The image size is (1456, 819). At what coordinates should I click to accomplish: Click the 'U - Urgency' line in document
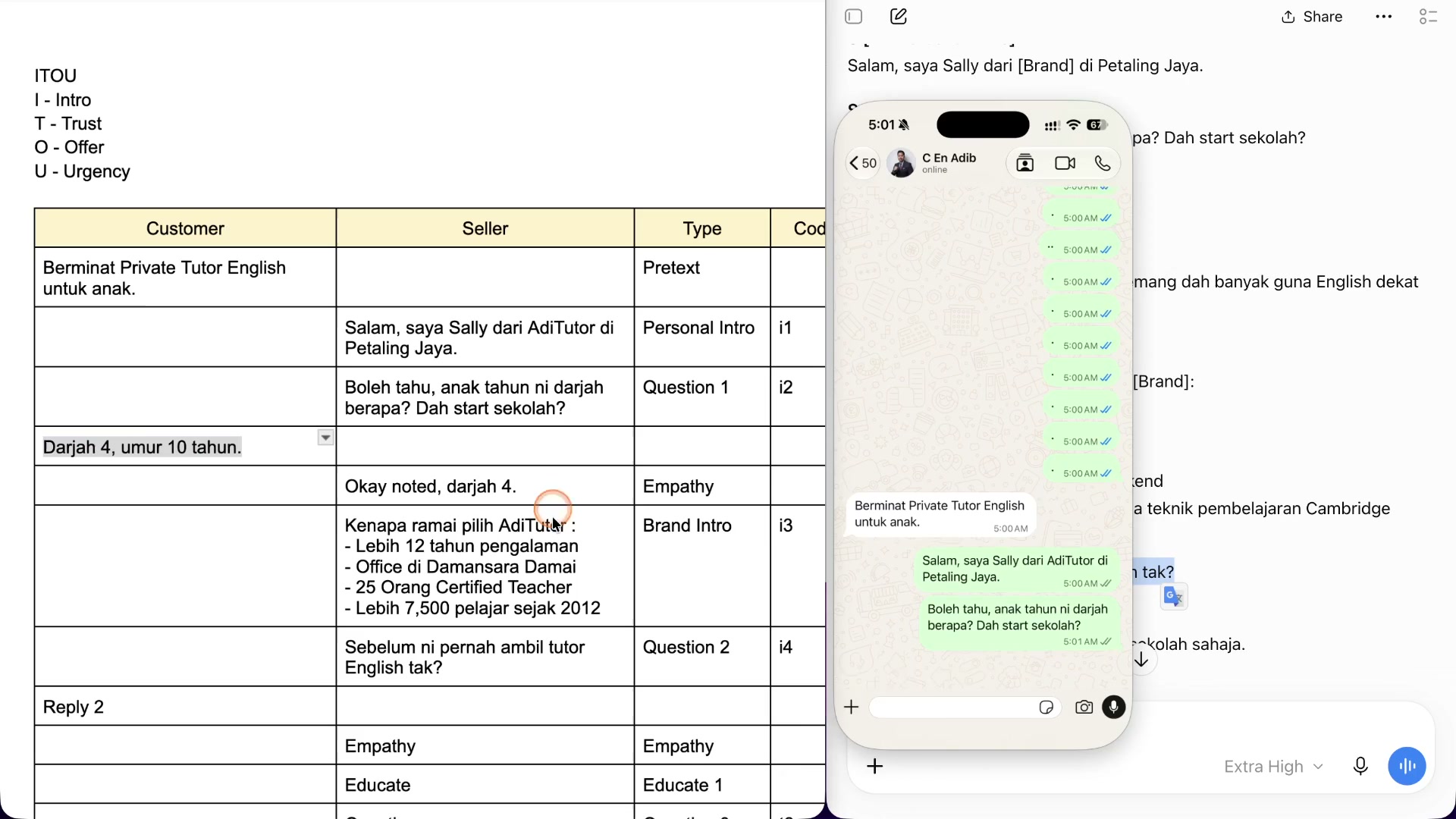coord(82,171)
